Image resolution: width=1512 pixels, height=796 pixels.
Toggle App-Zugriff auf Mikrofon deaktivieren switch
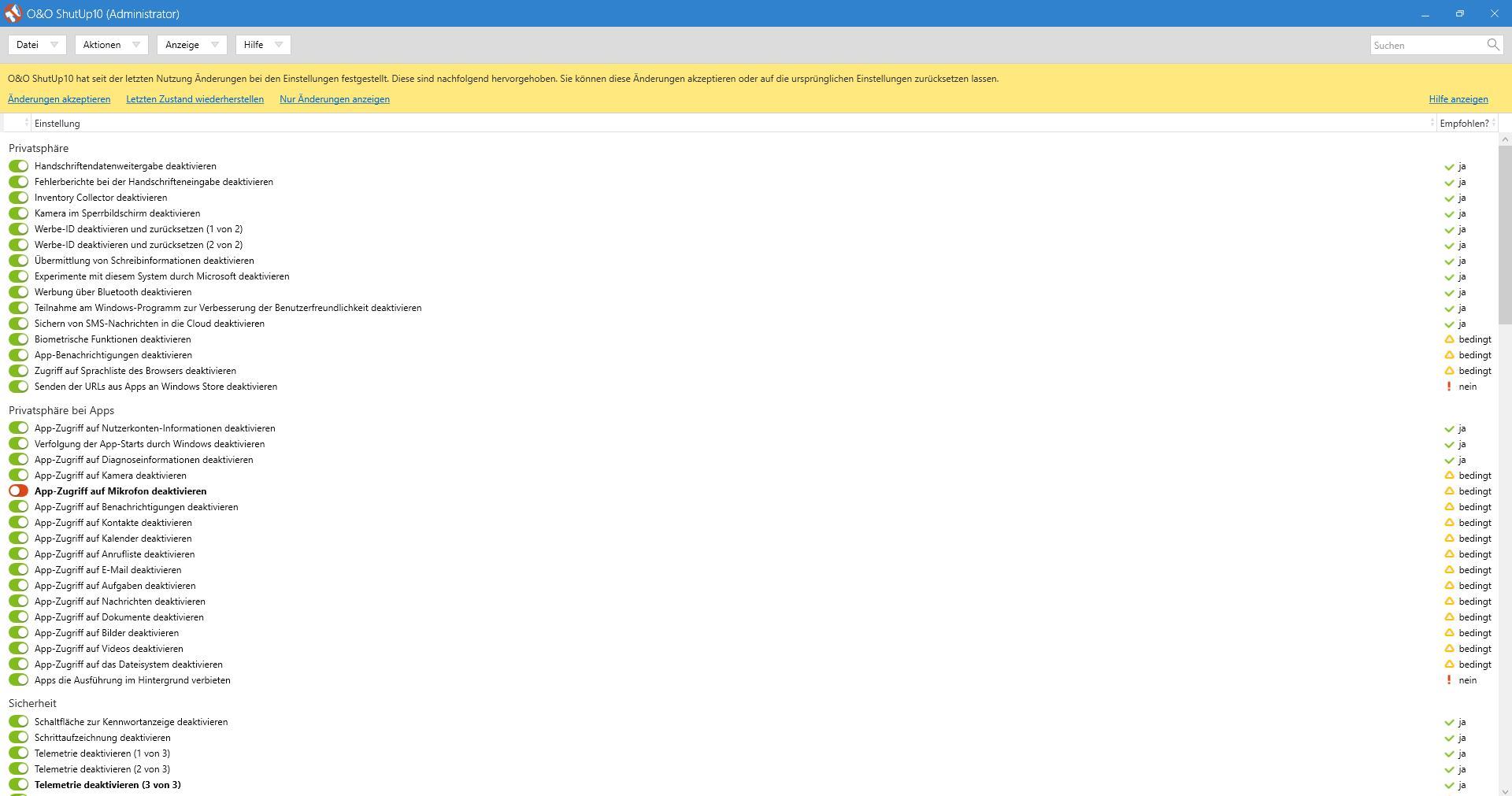(18, 491)
